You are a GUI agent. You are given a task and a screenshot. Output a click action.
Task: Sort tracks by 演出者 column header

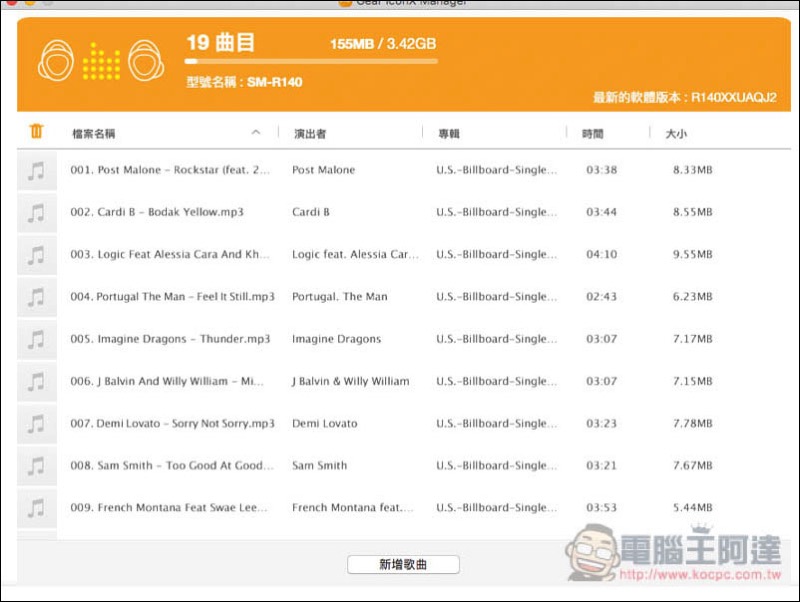click(x=311, y=133)
